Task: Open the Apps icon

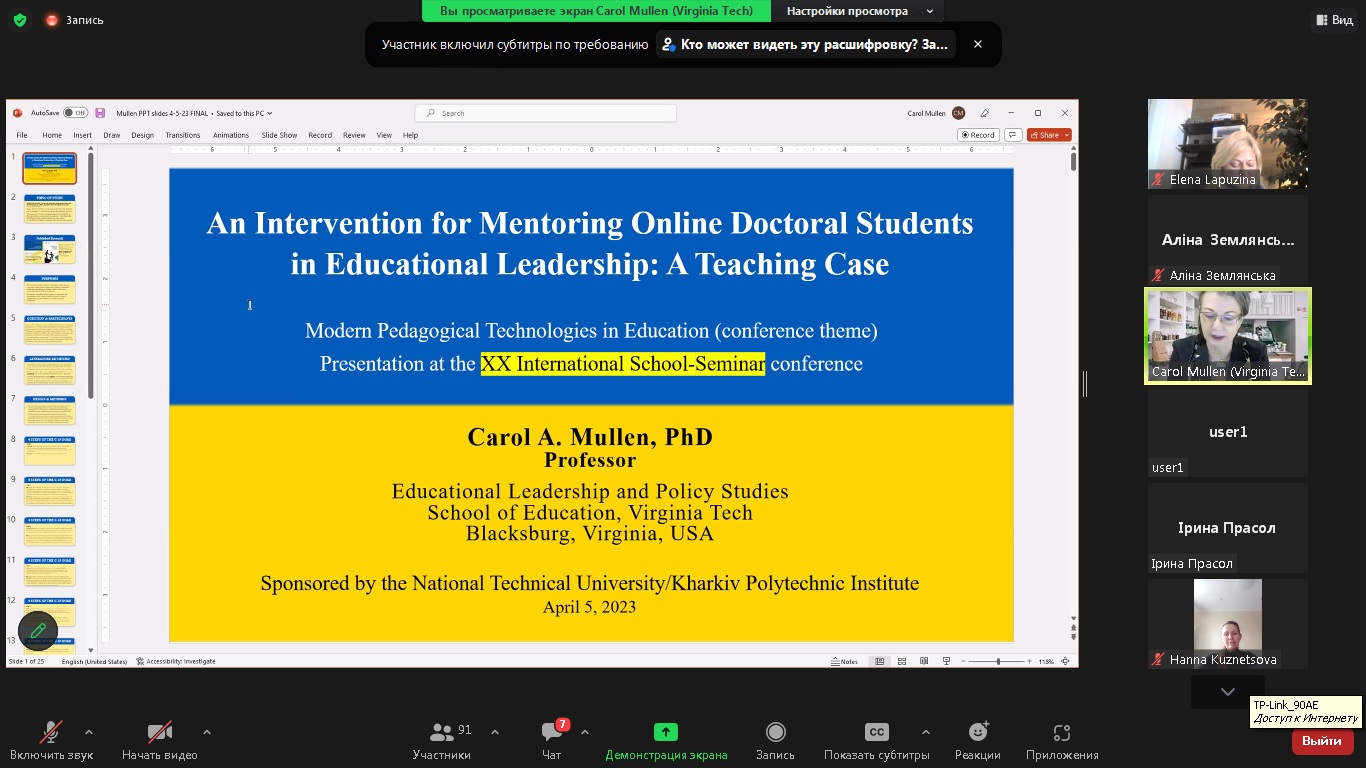Action: [1062, 733]
